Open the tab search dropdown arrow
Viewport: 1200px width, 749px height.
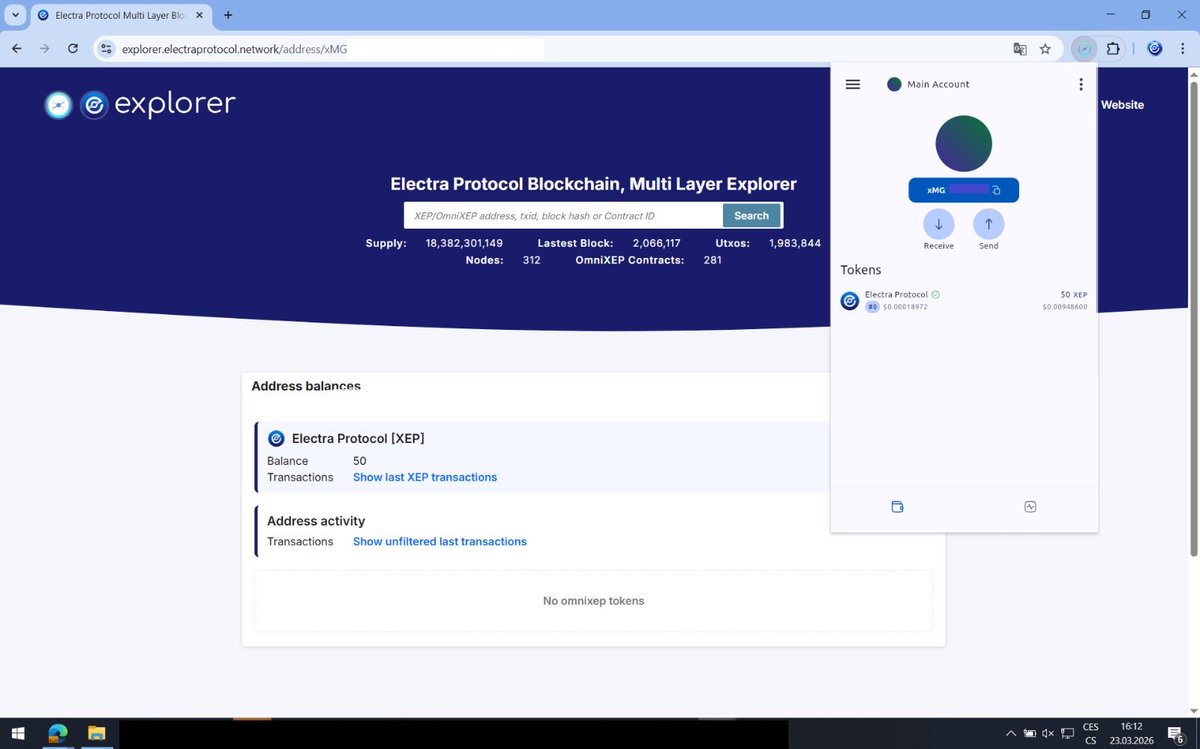(15, 15)
